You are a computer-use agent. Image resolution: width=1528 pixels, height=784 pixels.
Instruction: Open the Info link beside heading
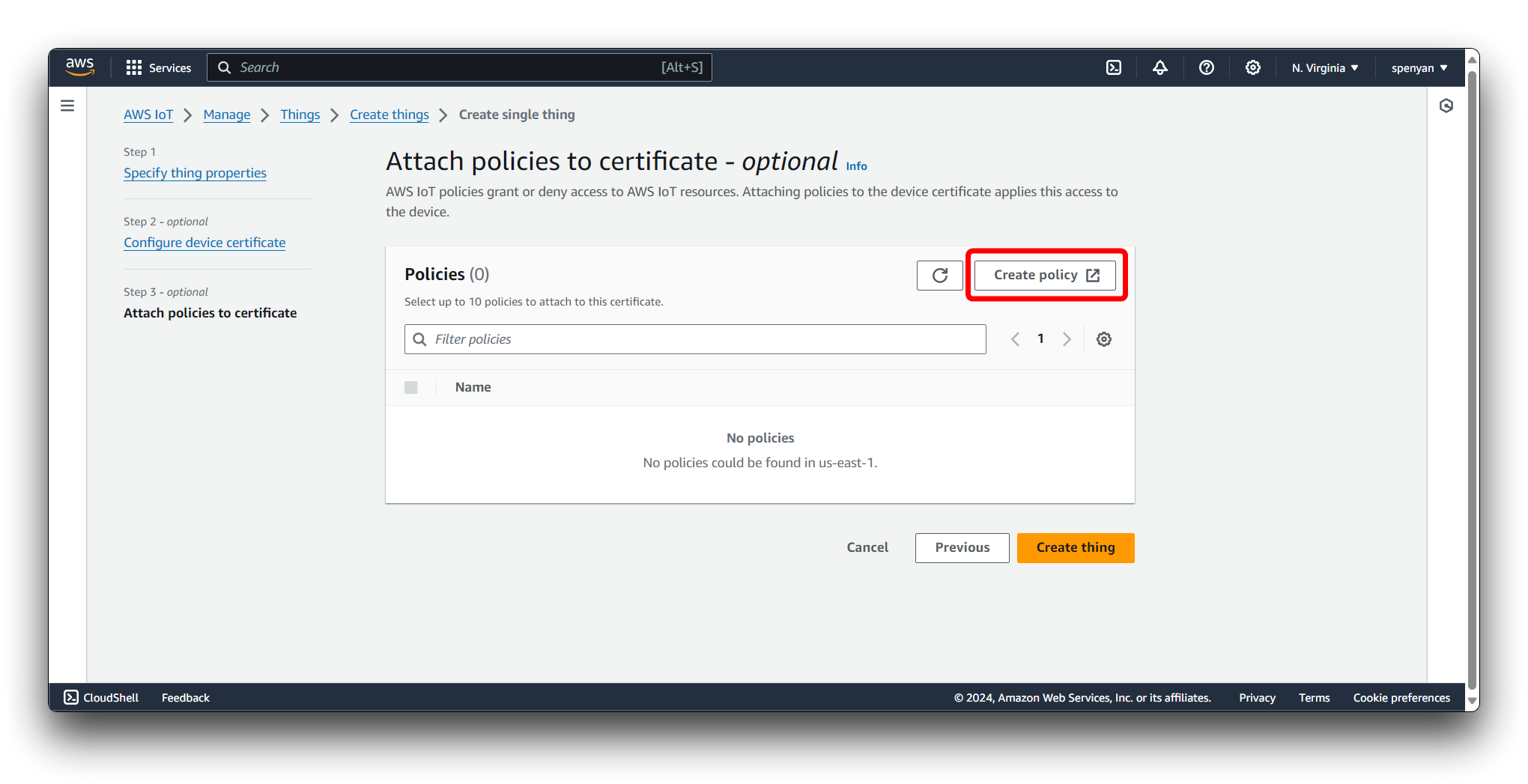856,166
